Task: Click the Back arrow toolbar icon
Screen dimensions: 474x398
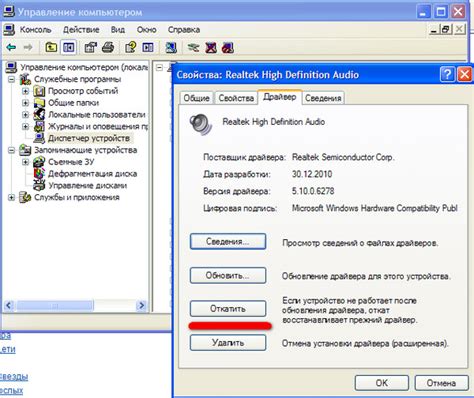Action: [11, 48]
